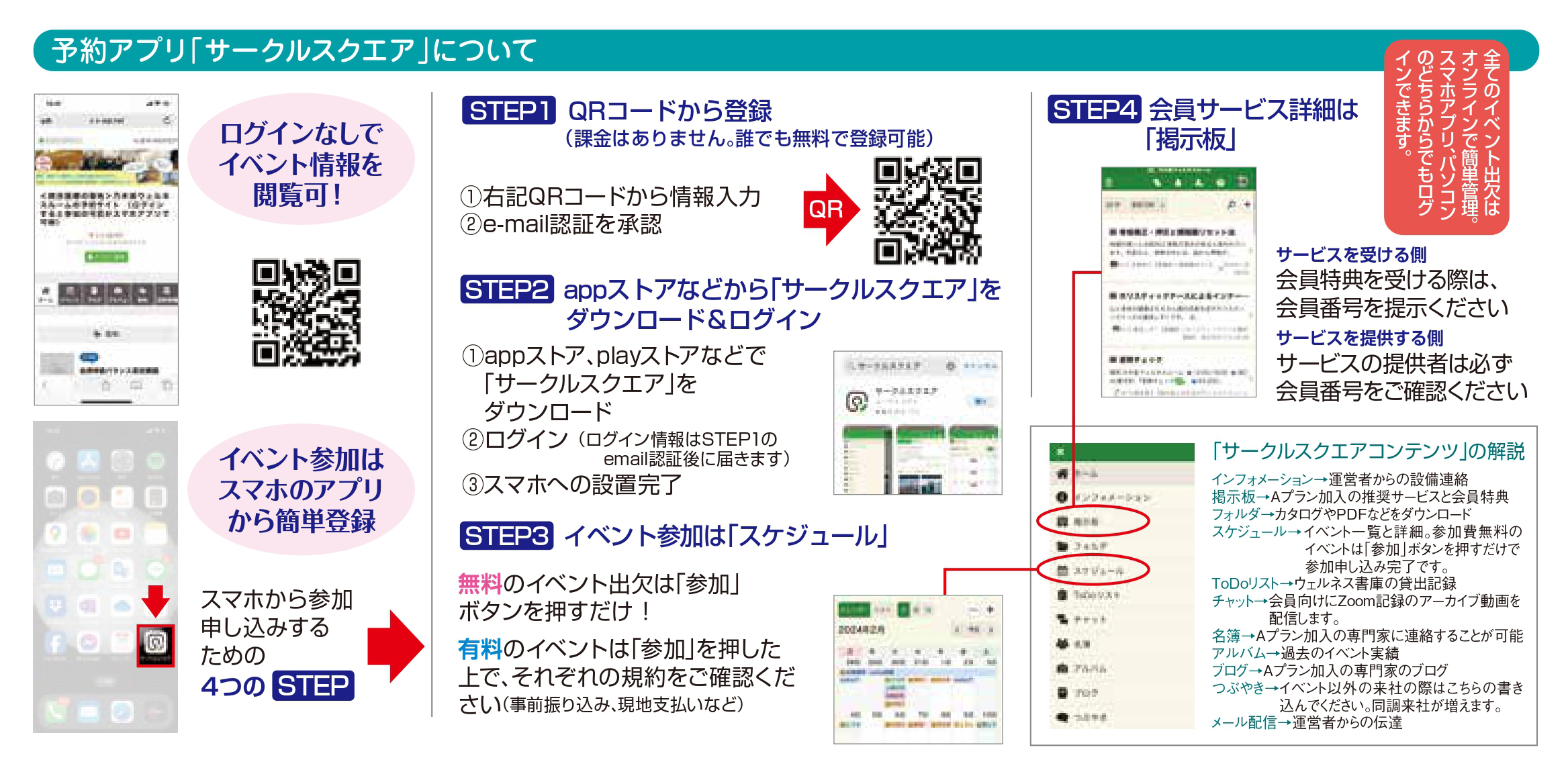Select the スケジュール calendar item in sidebar
Viewport: 1568px width, 774px height.
click(x=1093, y=571)
